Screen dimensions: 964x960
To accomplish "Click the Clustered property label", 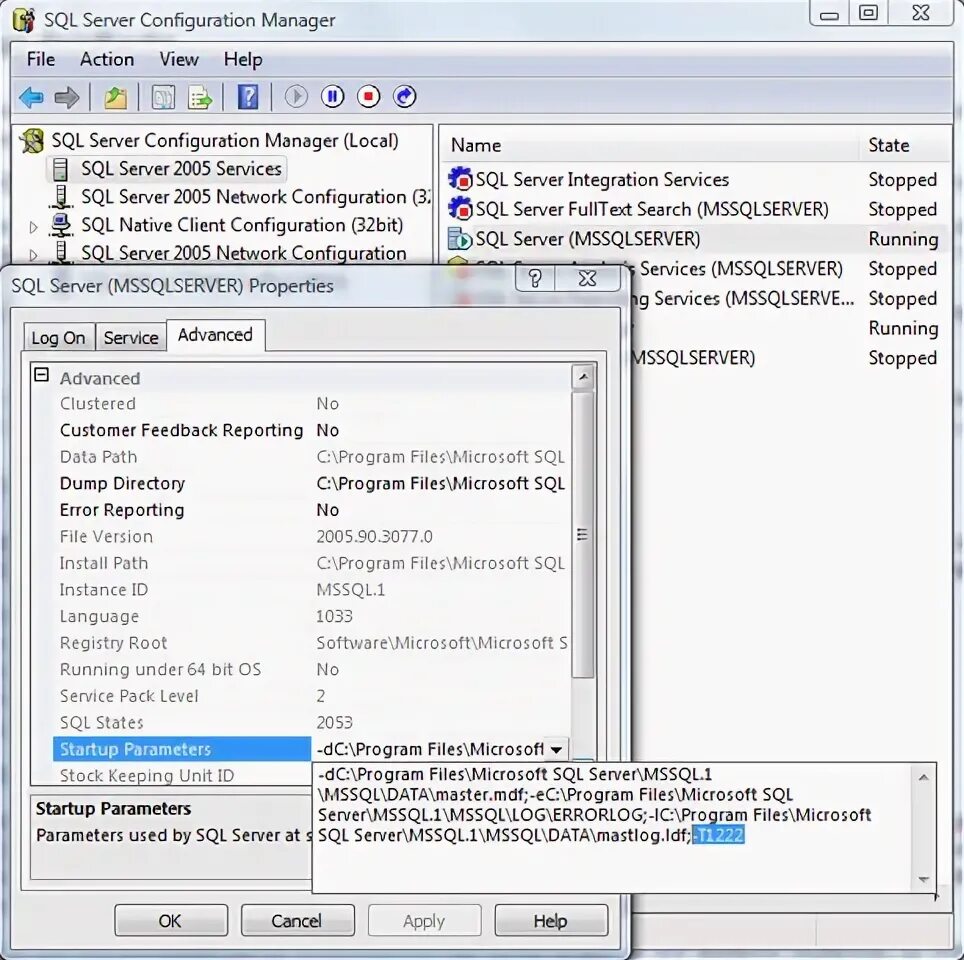I will tap(98, 404).
